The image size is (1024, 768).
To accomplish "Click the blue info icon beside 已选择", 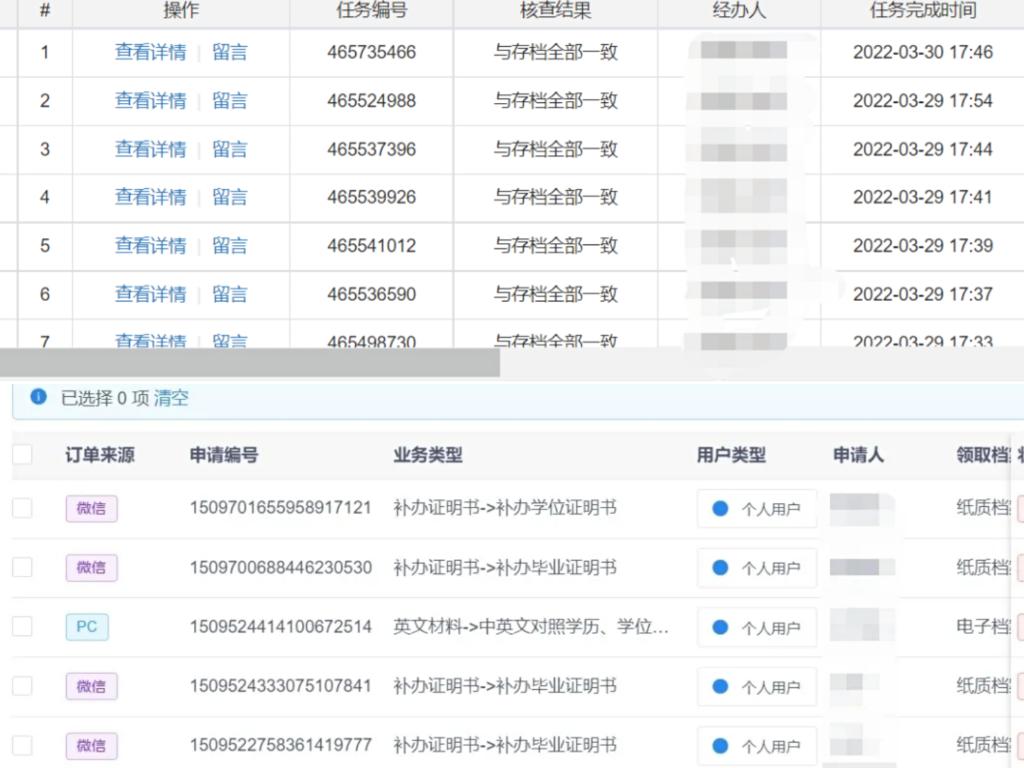I will click(x=39, y=397).
